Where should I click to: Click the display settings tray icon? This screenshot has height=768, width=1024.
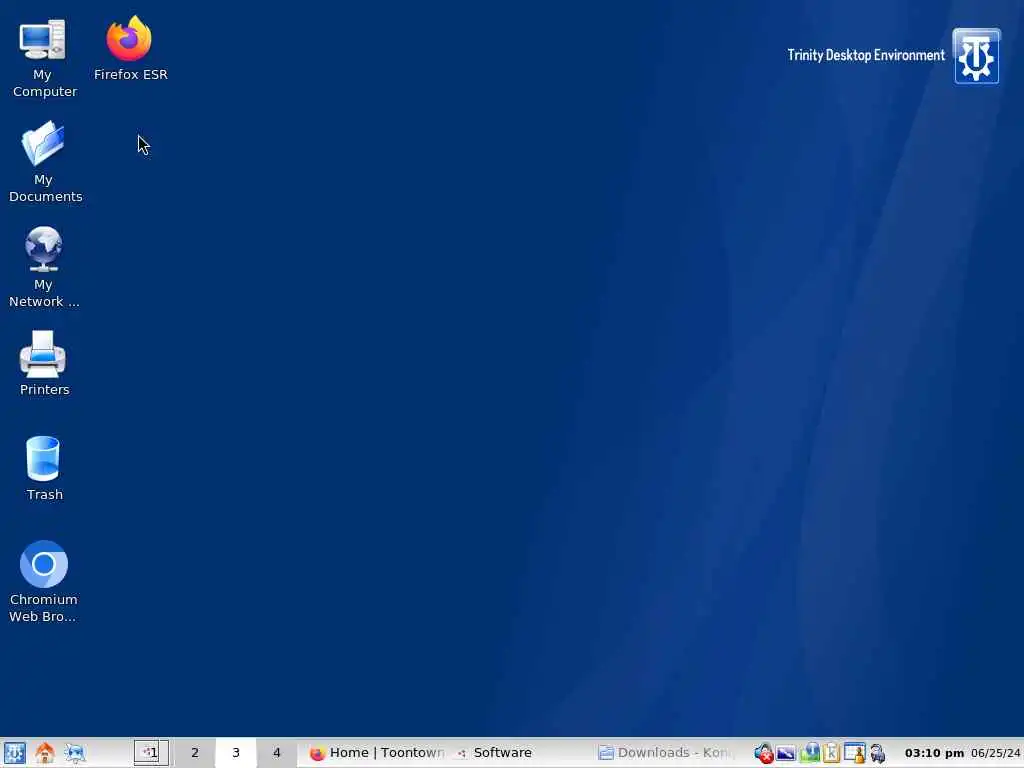(786, 753)
